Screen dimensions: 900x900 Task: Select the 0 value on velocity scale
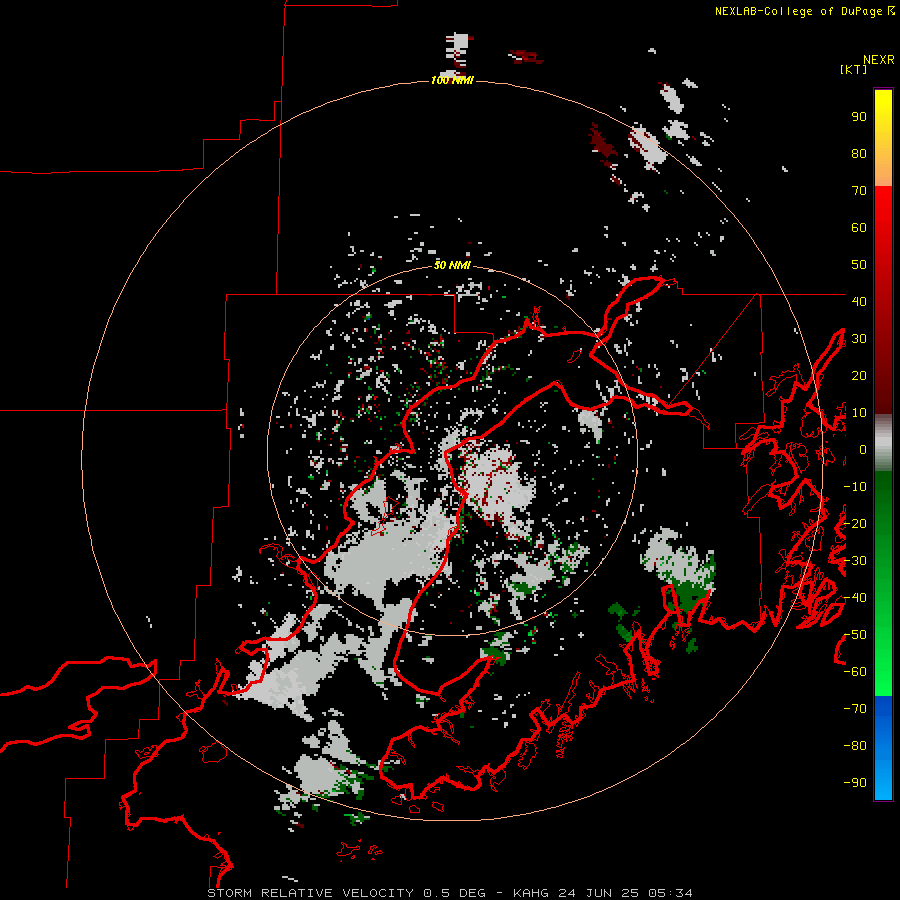863,449
